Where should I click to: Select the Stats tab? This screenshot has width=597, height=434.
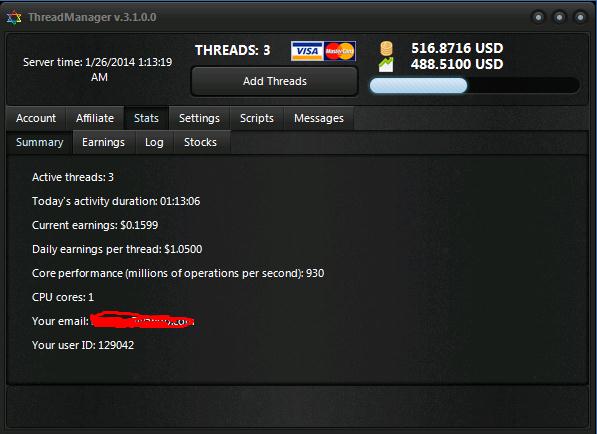(146, 118)
